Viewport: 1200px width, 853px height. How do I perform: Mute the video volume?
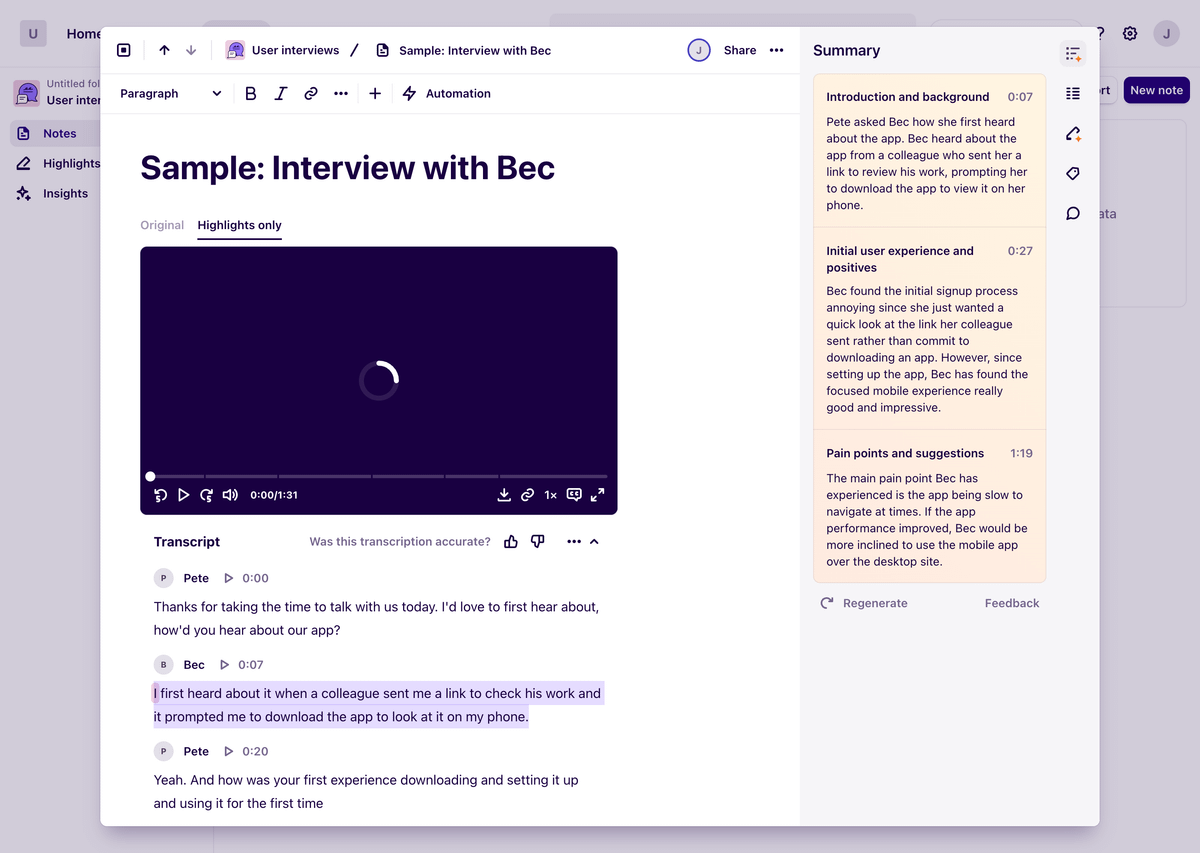click(231, 495)
